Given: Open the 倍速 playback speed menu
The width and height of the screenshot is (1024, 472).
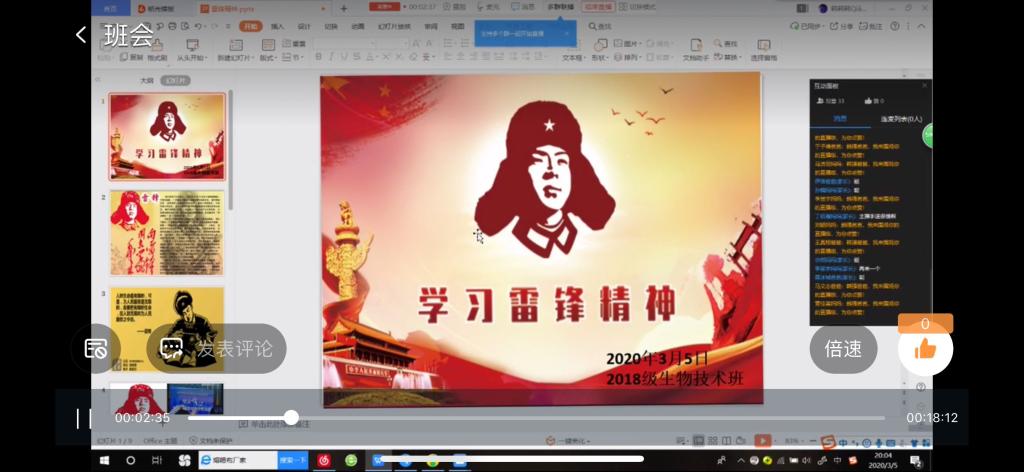Looking at the screenshot, I should [x=843, y=349].
